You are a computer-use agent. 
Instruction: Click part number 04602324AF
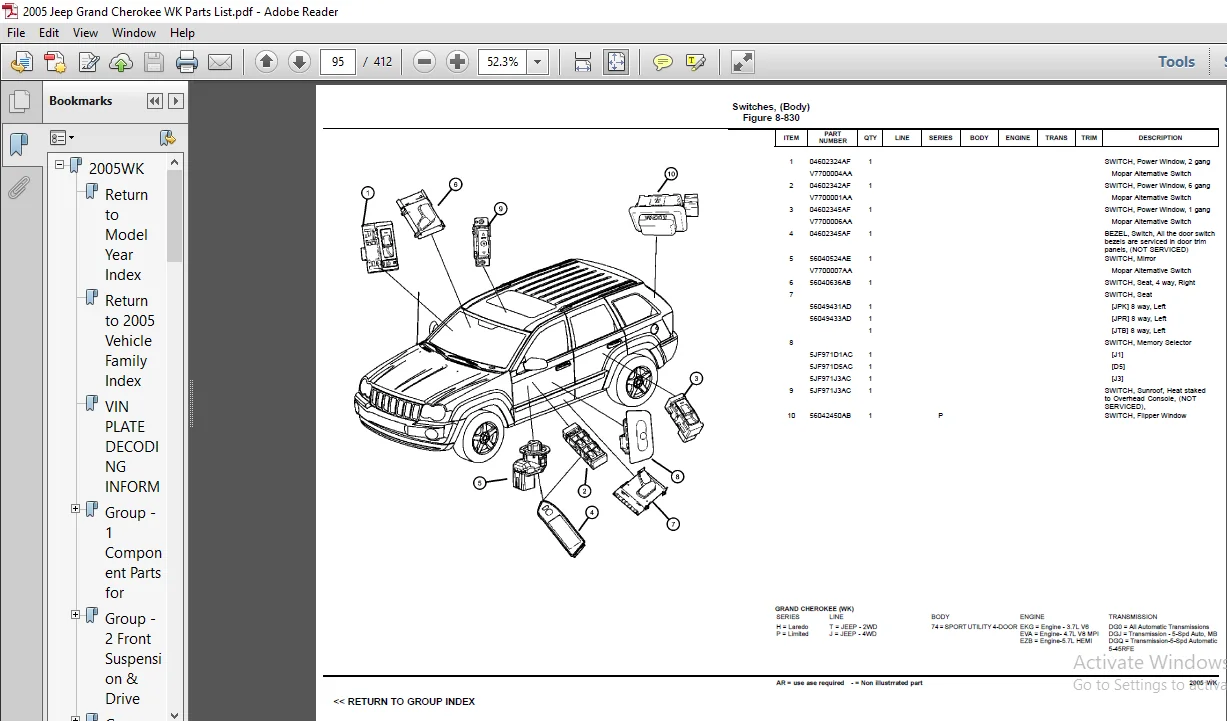tap(830, 161)
